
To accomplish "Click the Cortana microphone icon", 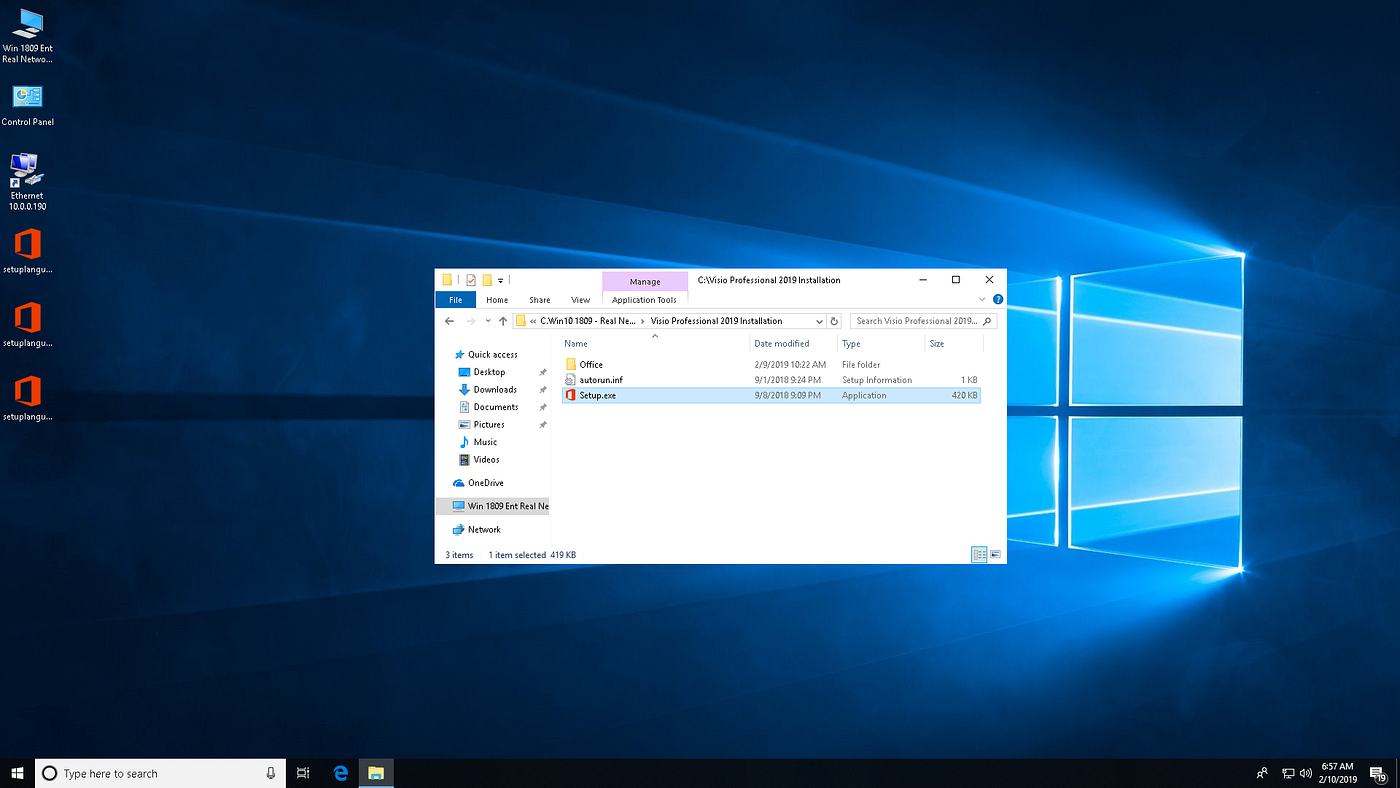I will [271, 773].
